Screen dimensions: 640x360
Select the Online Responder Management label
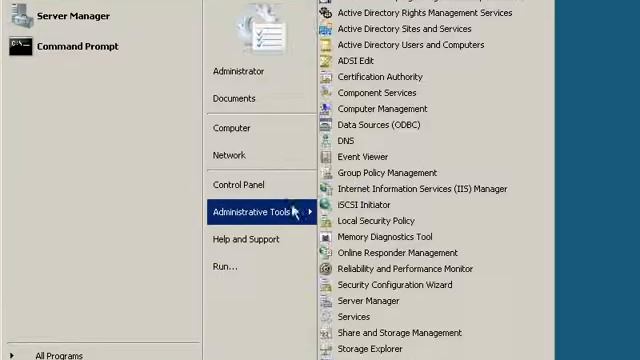(398, 253)
